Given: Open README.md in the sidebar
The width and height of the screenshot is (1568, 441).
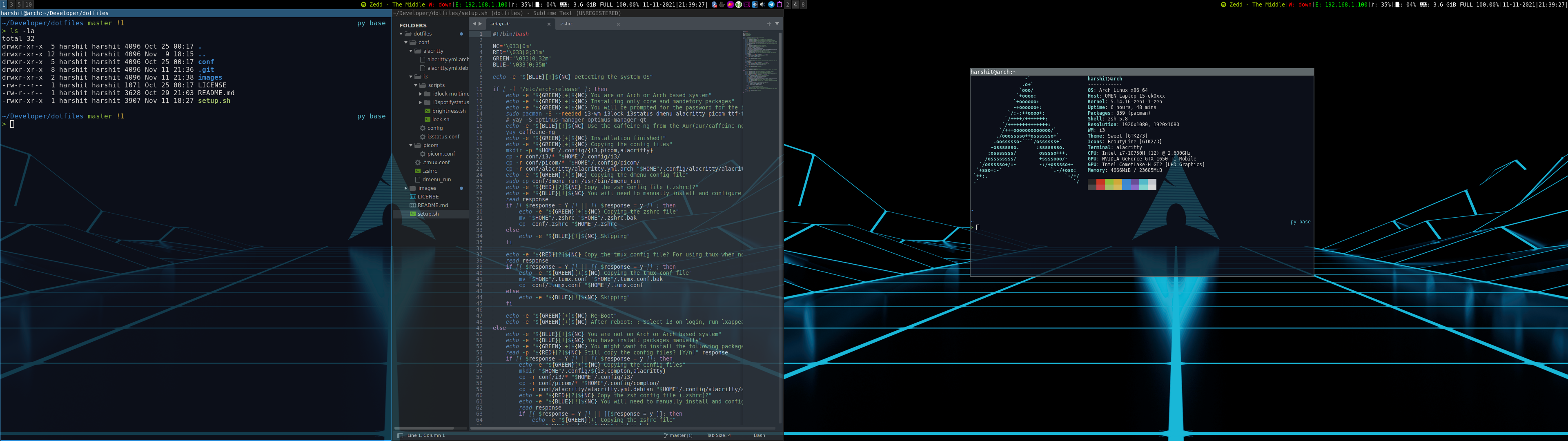Looking at the screenshot, I should coord(432,205).
